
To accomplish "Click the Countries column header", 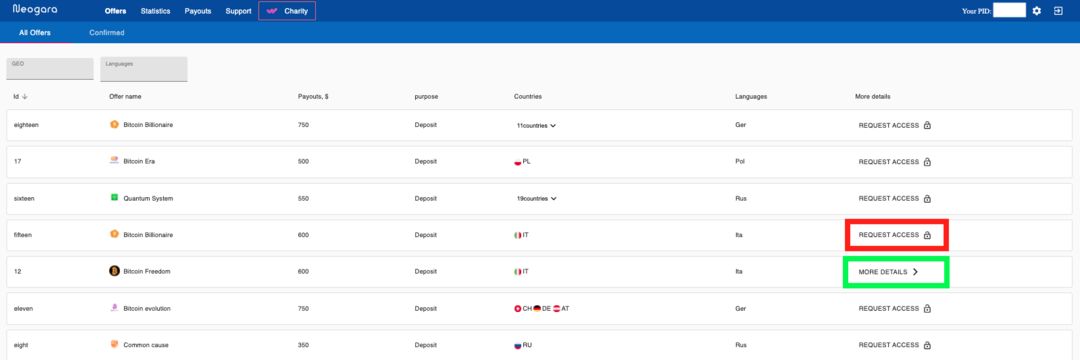I will pyautogui.click(x=528, y=96).
